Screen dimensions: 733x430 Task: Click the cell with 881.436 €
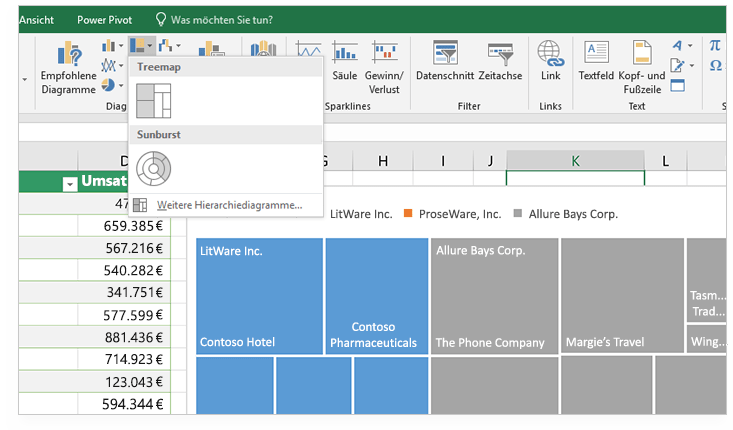[x=124, y=337]
